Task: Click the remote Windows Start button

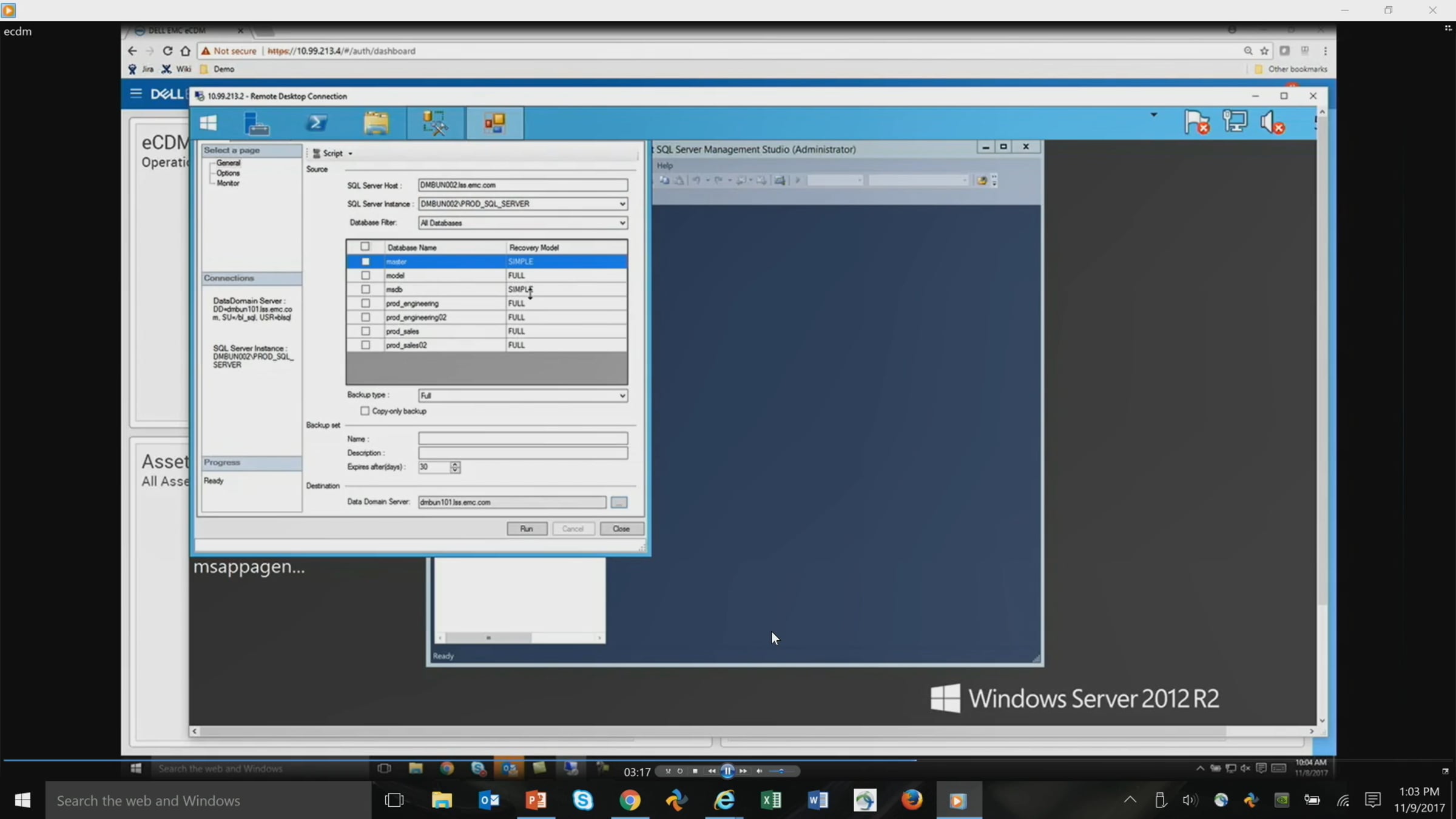Action: tap(209, 123)
